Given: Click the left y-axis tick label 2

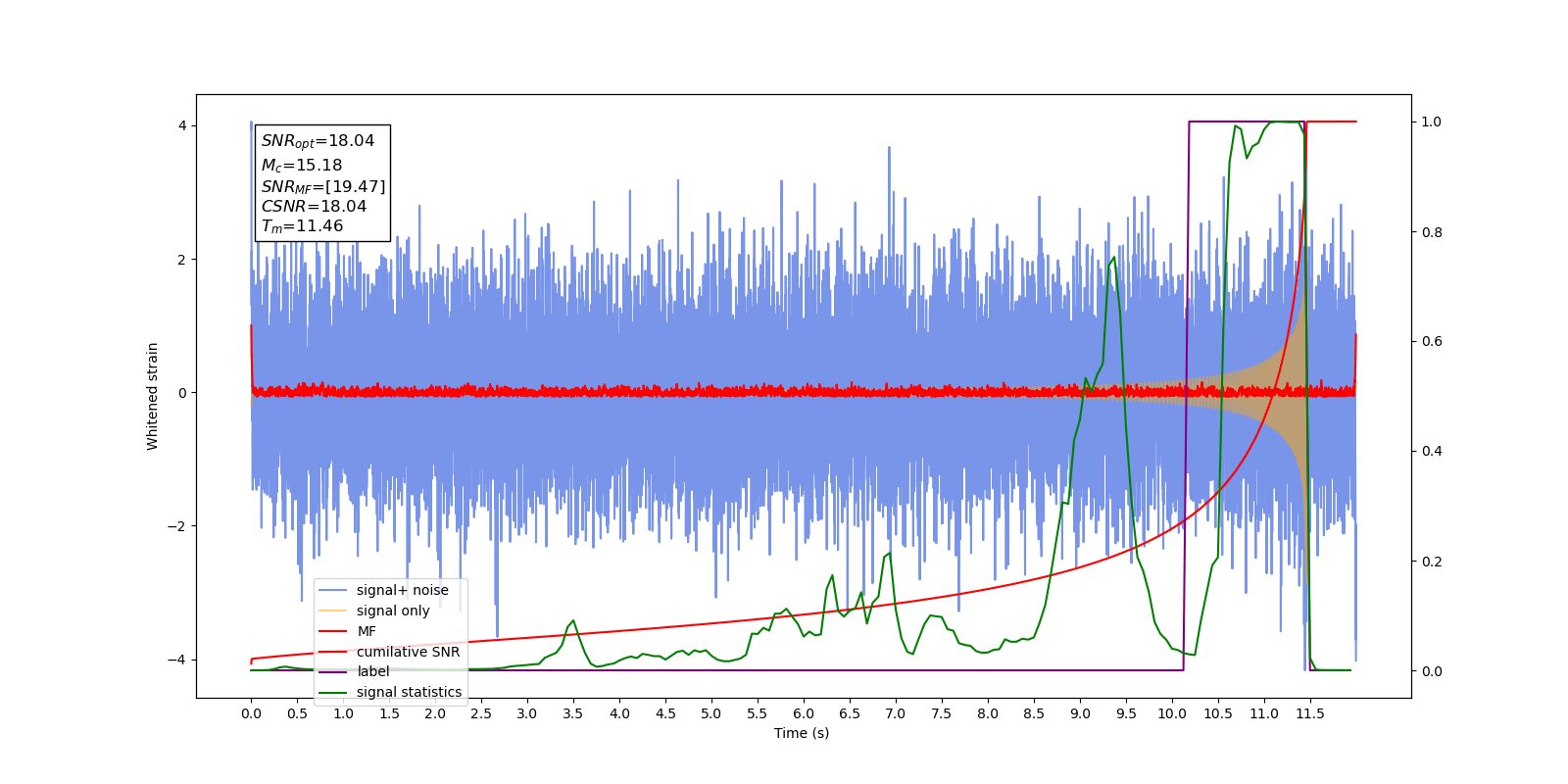Looking at the screenshot, I should coord(182,260).
